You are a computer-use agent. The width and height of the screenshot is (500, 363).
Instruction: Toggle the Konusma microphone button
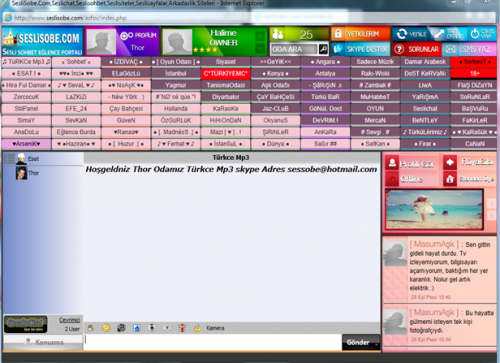click(43, 342)
